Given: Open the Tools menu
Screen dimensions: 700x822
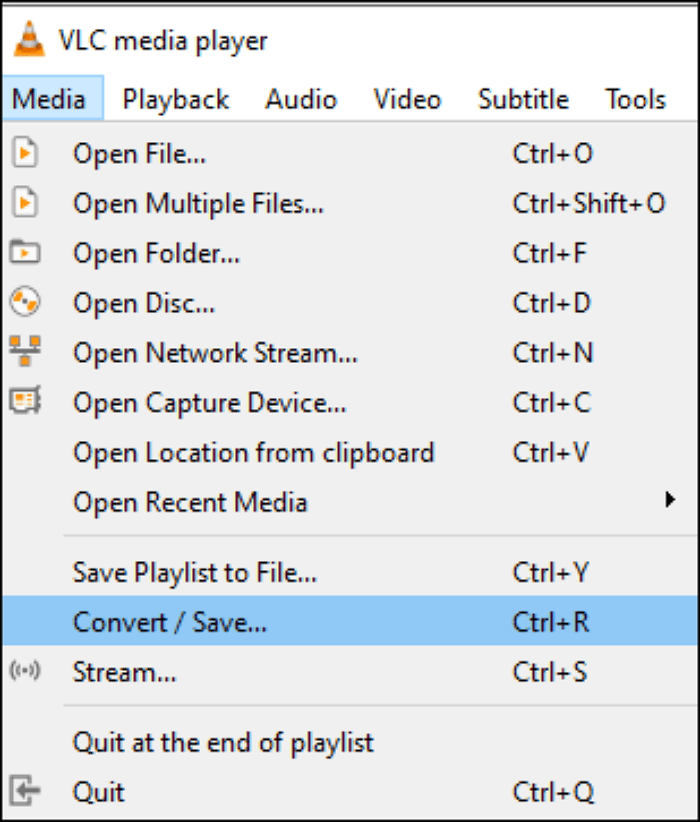Looking at the screenshot, I should [635, 99].
